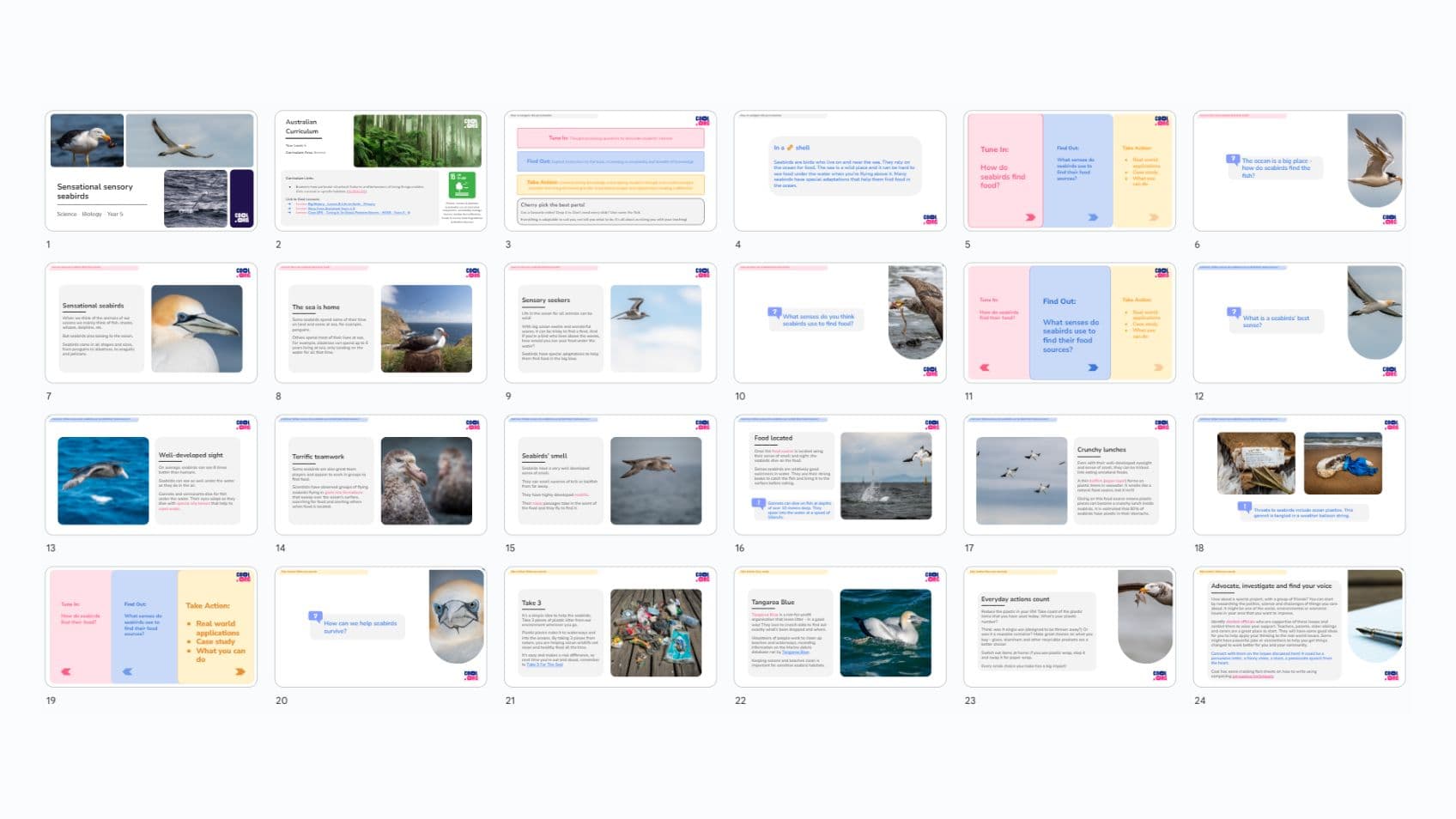
Task: Click the pink left arrow on slide 11
Action: tap(985, 367)
